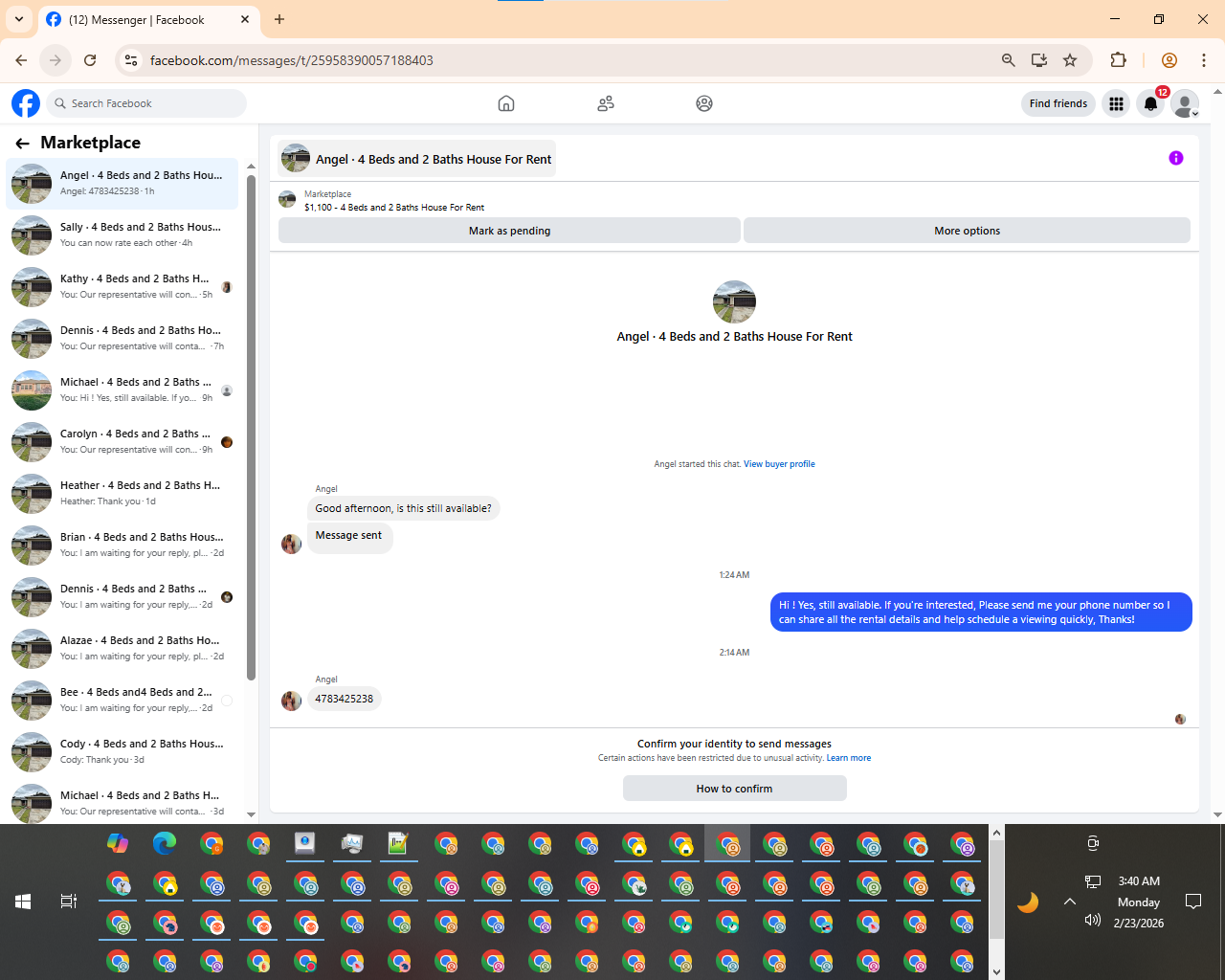Open the Chrome three-dot menu

click(1204, 60)
